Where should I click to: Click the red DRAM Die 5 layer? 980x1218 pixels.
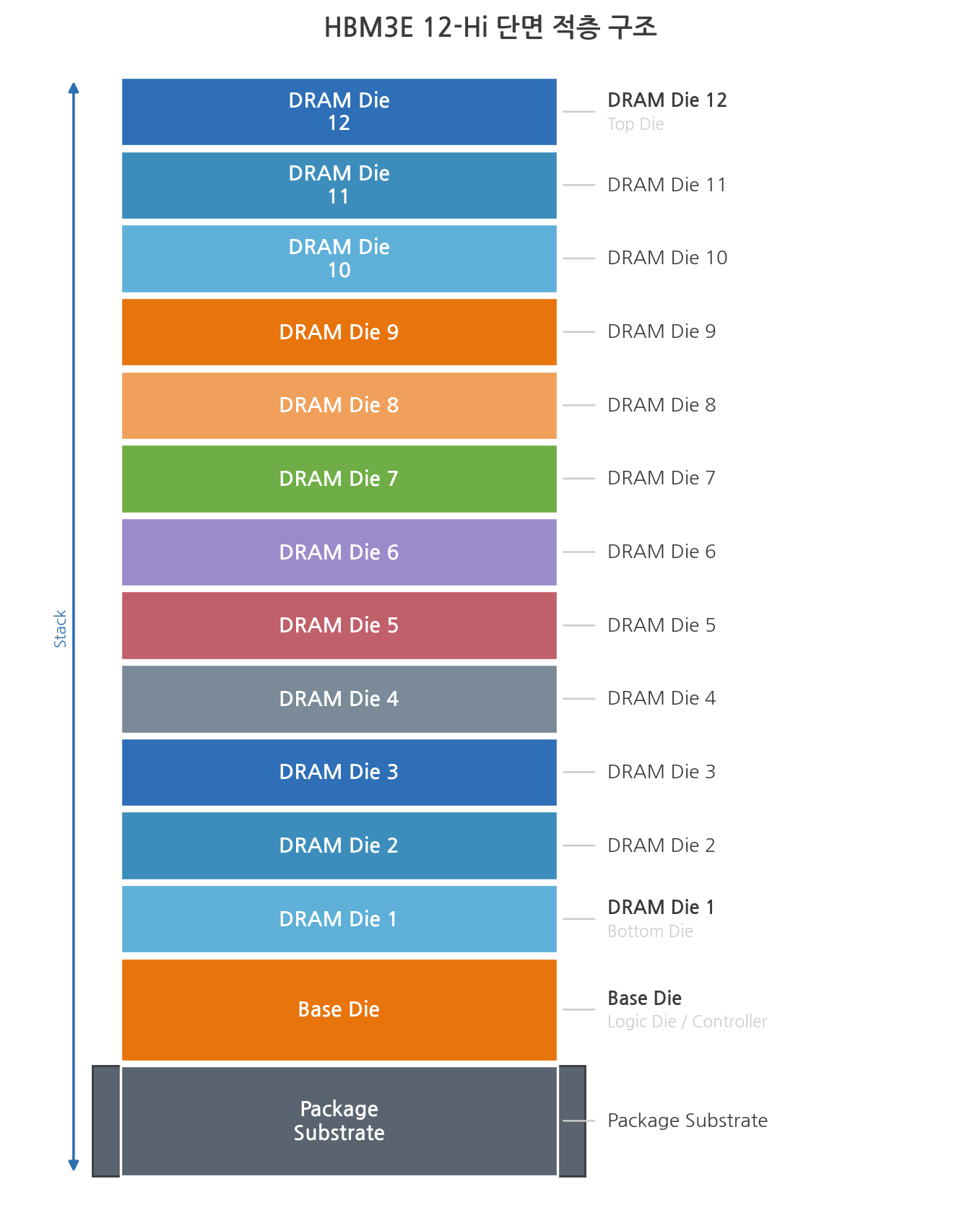coord(339,625)
